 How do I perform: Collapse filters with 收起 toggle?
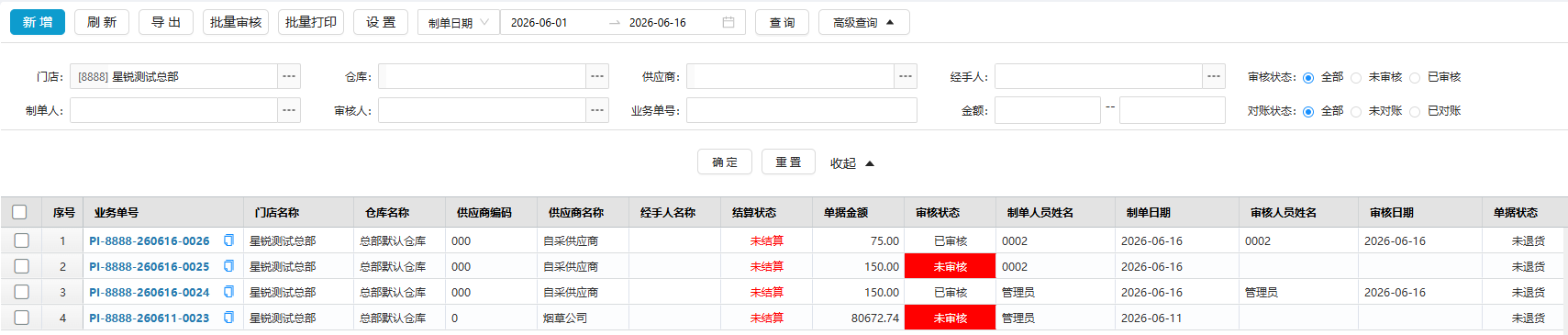[852, 163]
